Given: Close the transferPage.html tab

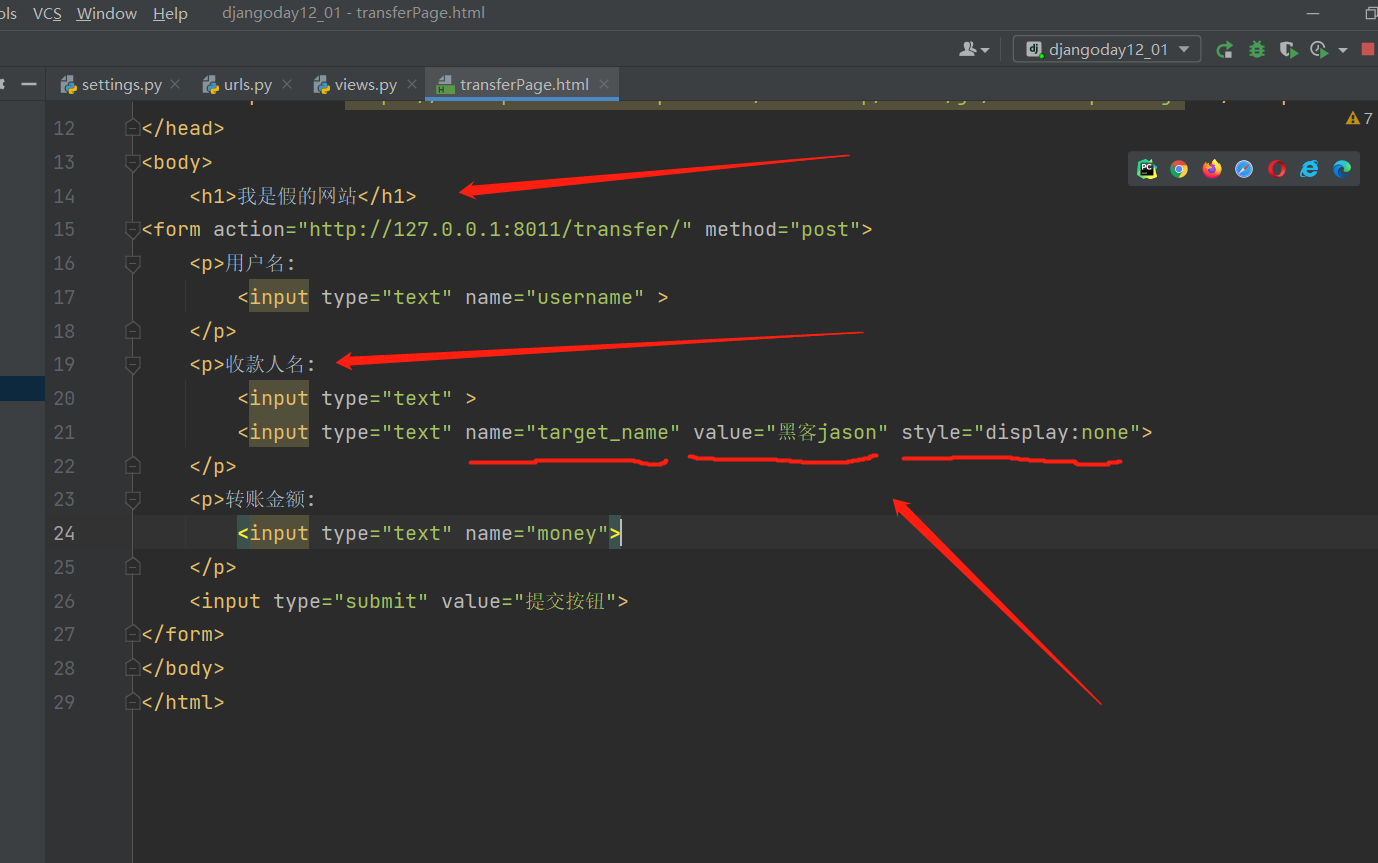Looking at the screenshot, I should [602, 85].
